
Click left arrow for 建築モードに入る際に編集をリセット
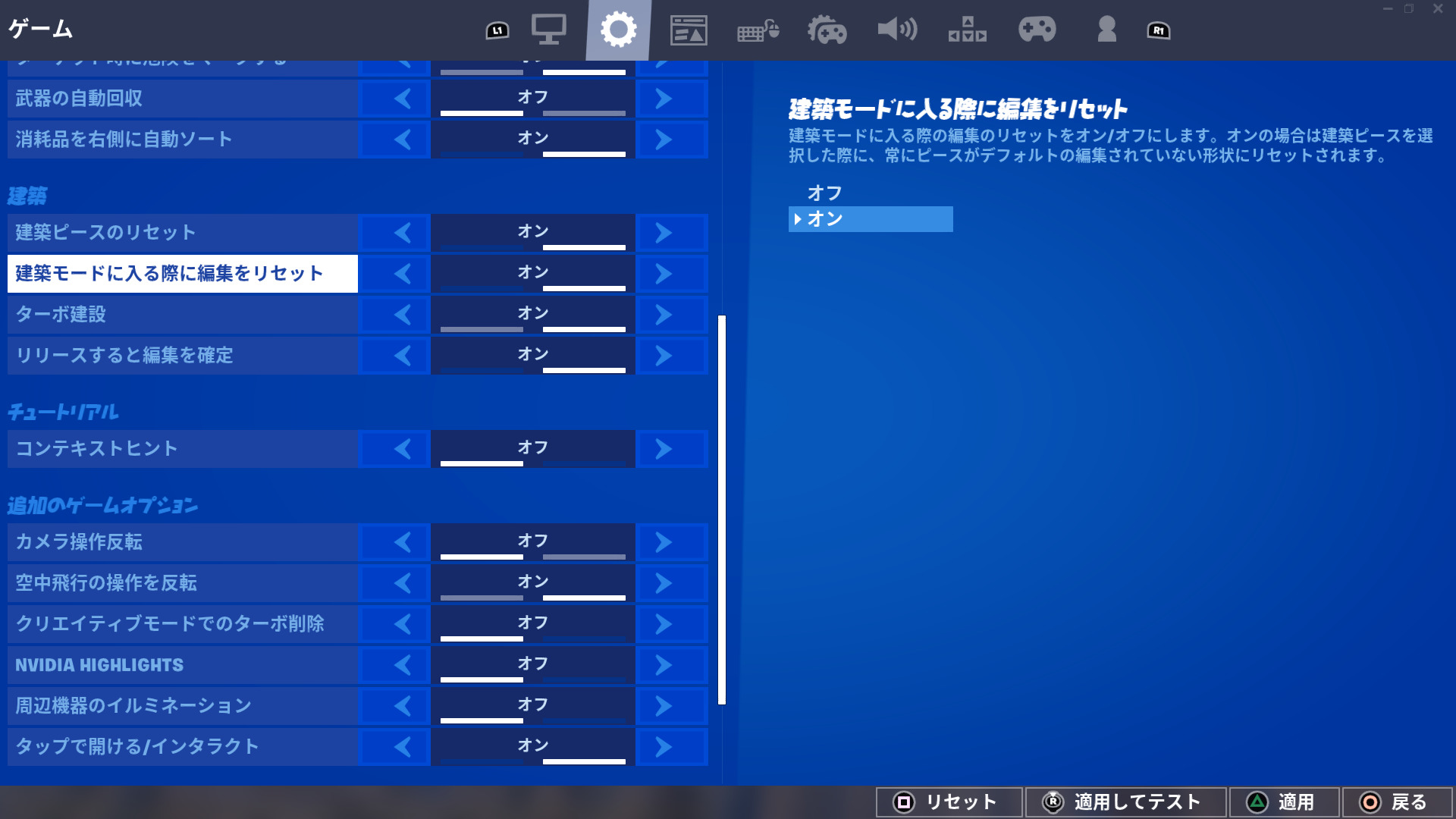click(395, 274)
